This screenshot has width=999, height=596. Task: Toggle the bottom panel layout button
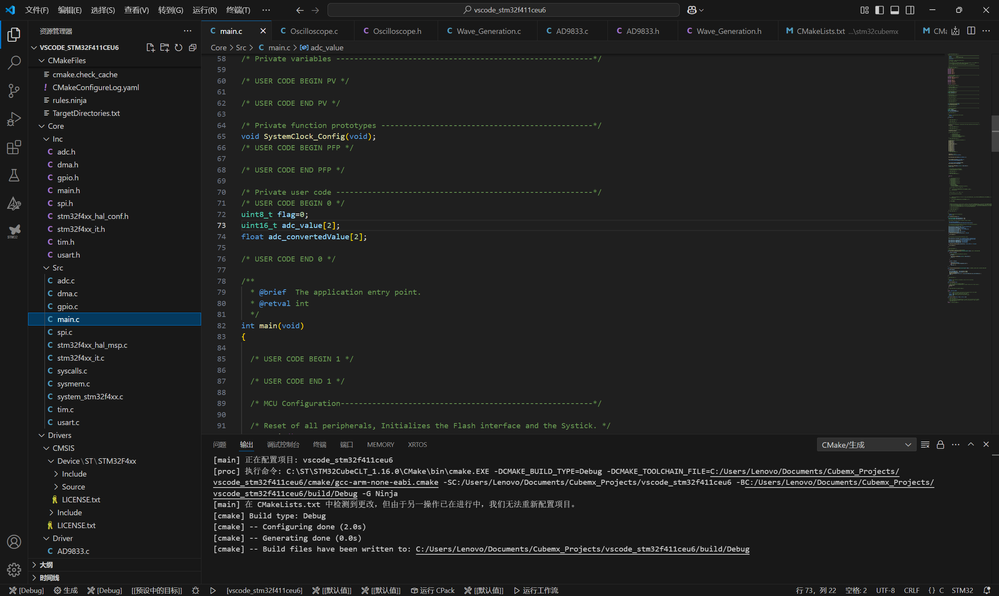tap(894, 10)
